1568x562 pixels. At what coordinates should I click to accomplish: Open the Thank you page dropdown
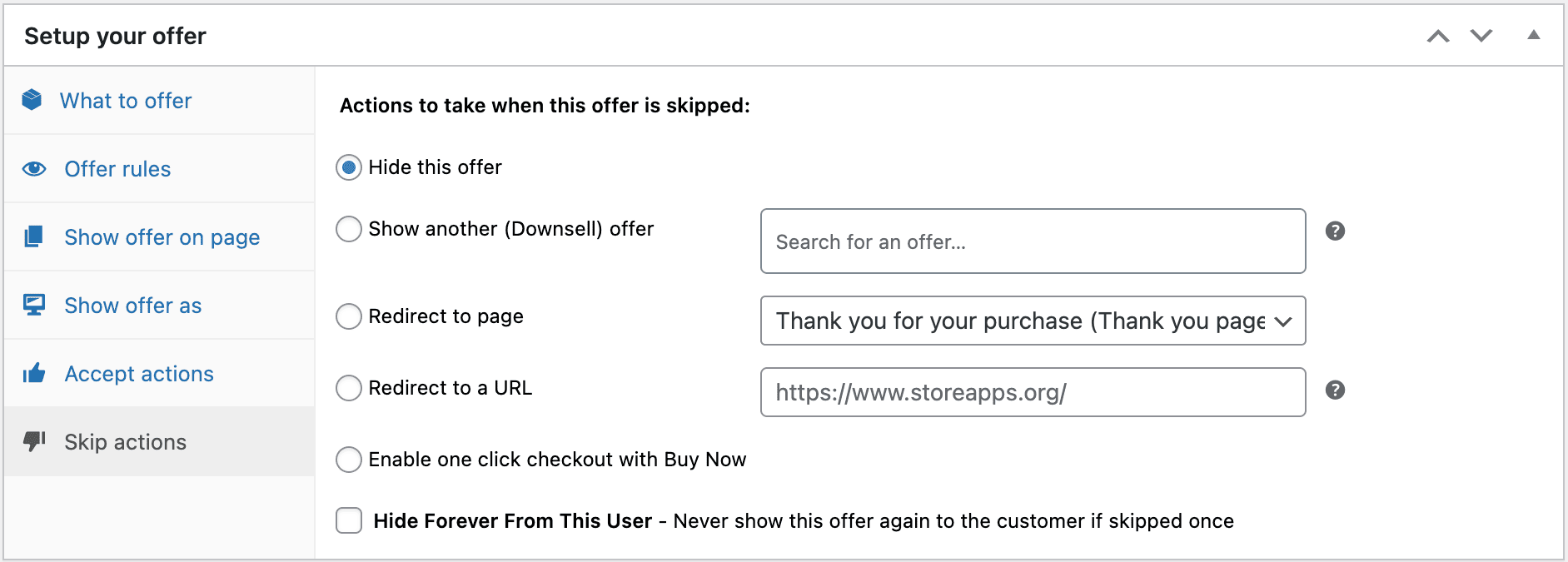[1033, 321]
